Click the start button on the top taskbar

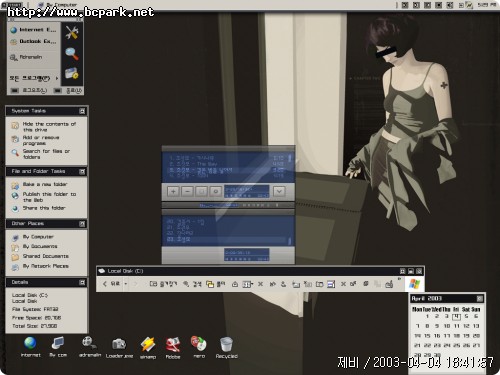click(12, 4)
